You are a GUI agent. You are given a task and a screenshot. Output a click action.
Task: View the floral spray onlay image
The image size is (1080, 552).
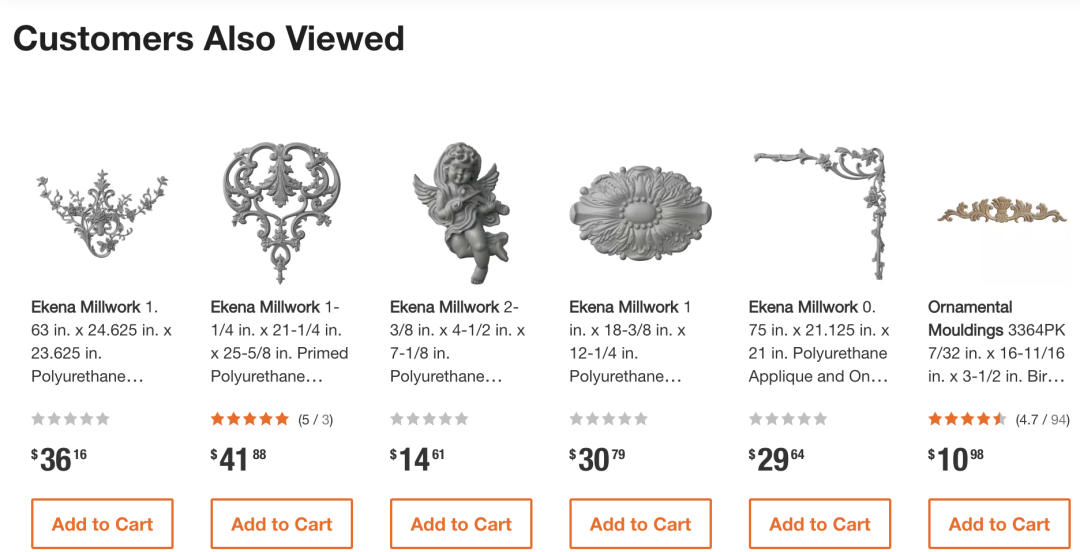tap(102, 212)
